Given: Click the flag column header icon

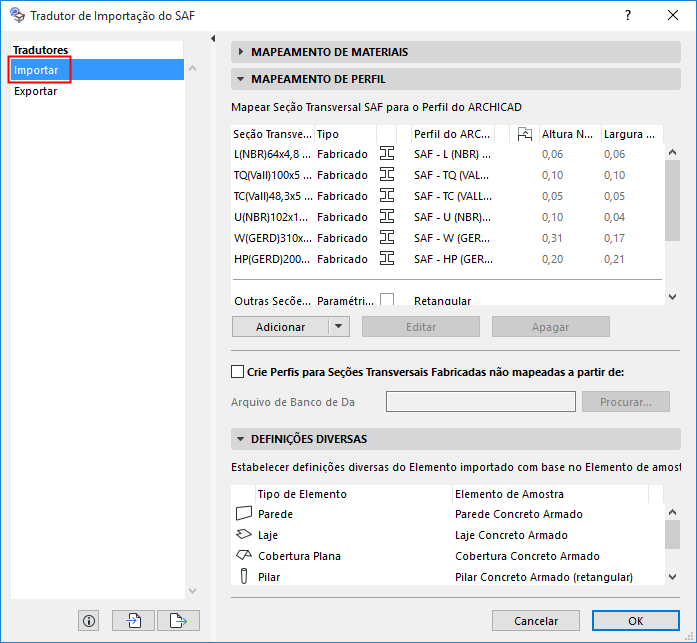Looking at the screenshot, I should click(x=525, y=134).
